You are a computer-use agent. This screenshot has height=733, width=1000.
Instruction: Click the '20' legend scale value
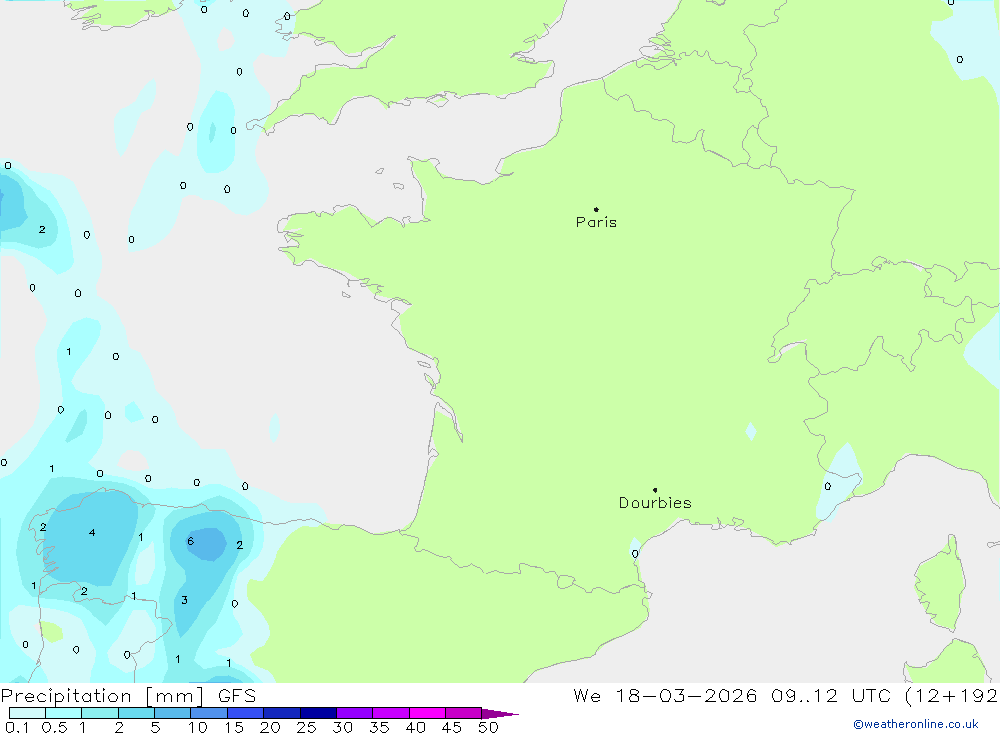point(270,727)
